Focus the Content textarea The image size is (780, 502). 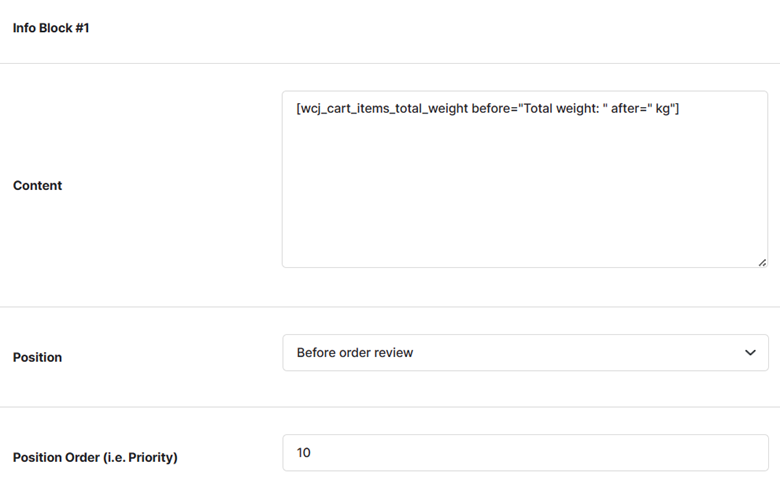point(525,179)
